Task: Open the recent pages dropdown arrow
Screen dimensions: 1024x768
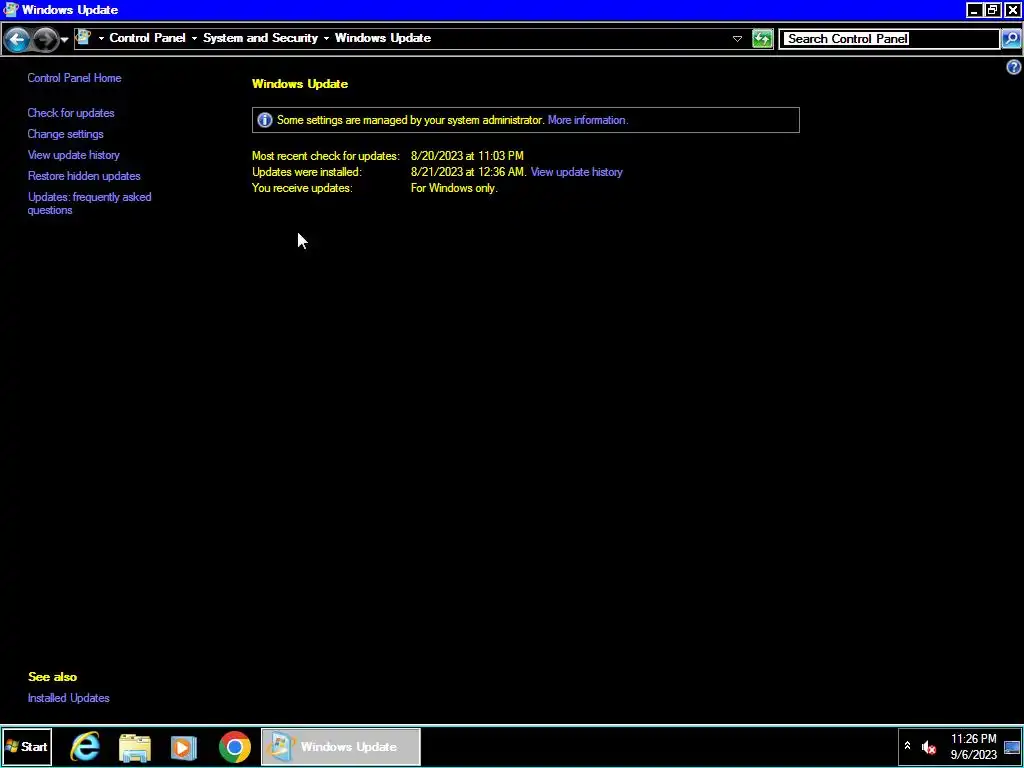Action: [64, 40]
